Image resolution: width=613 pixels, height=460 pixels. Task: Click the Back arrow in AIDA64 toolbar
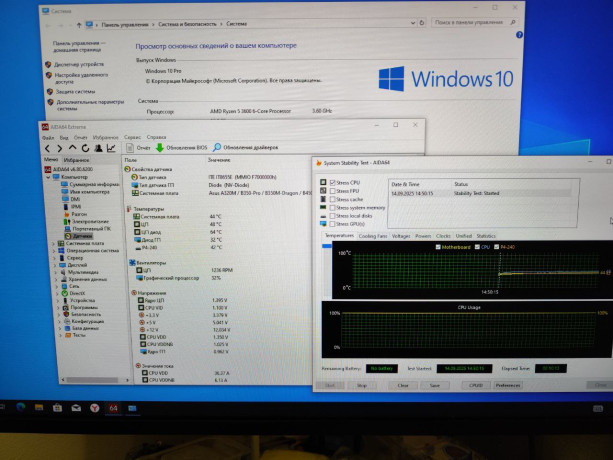coord(48,147)
